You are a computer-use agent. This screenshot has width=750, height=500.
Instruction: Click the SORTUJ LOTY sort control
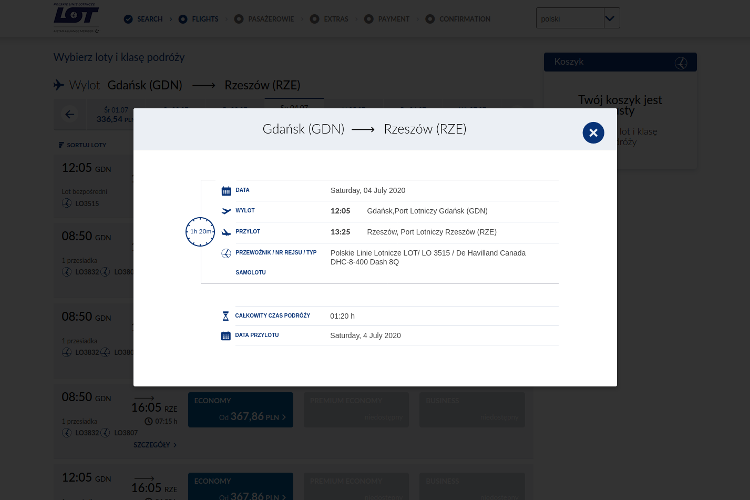(x=82, y=145)
